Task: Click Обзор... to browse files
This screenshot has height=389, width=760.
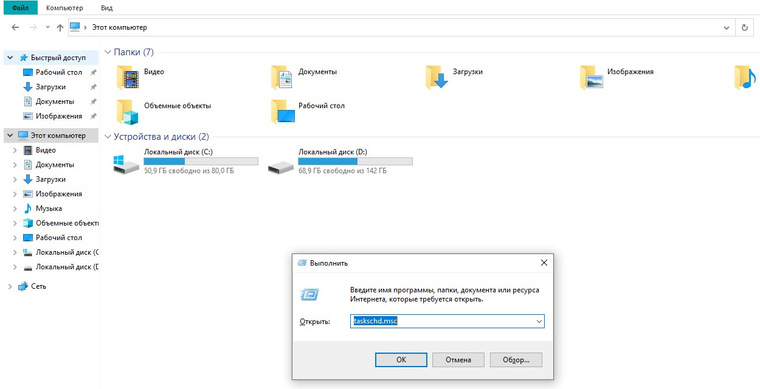Action: tap(516, 360)
